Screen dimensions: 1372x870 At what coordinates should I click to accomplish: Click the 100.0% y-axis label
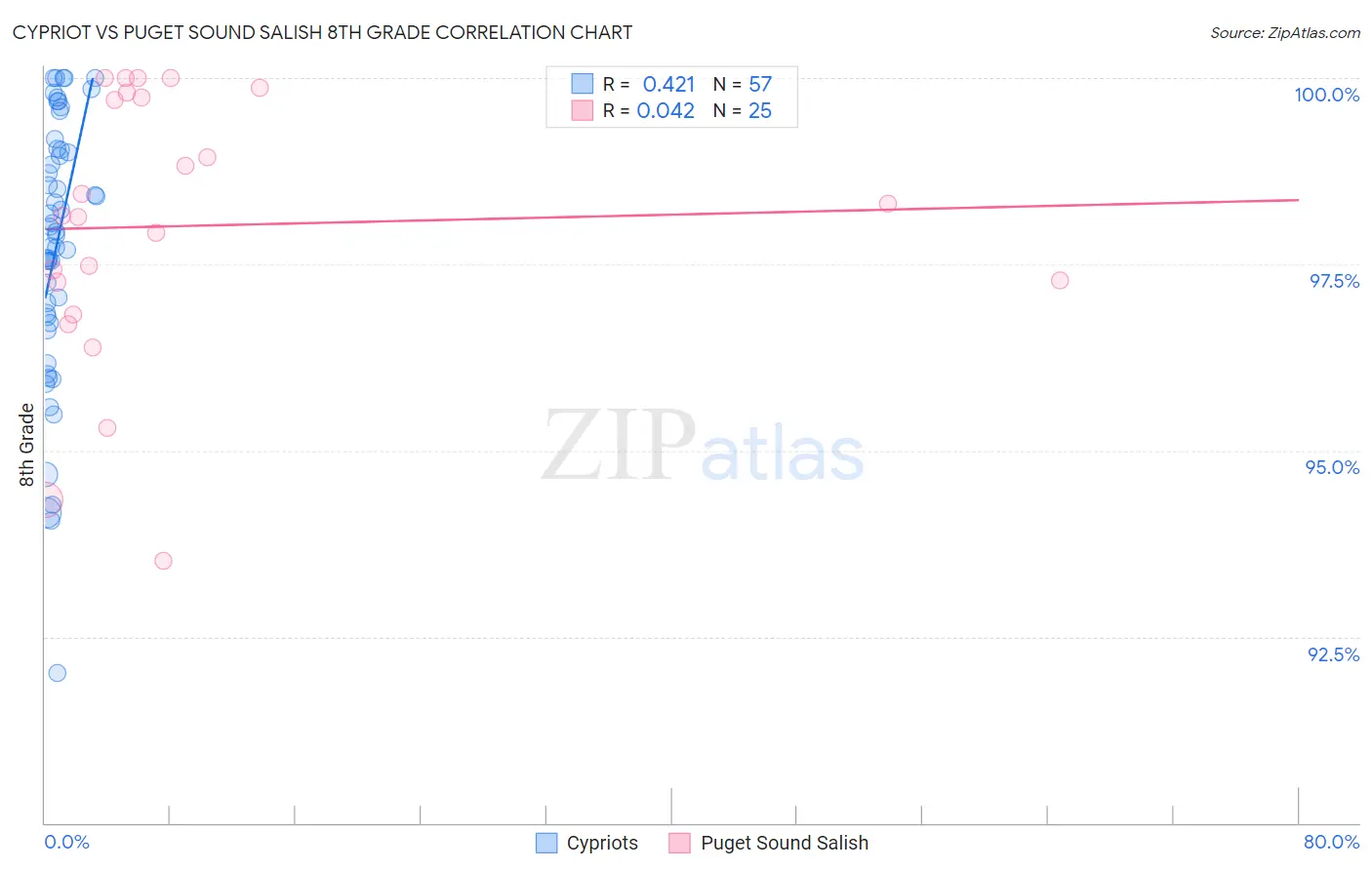[x=1326, y=95]
